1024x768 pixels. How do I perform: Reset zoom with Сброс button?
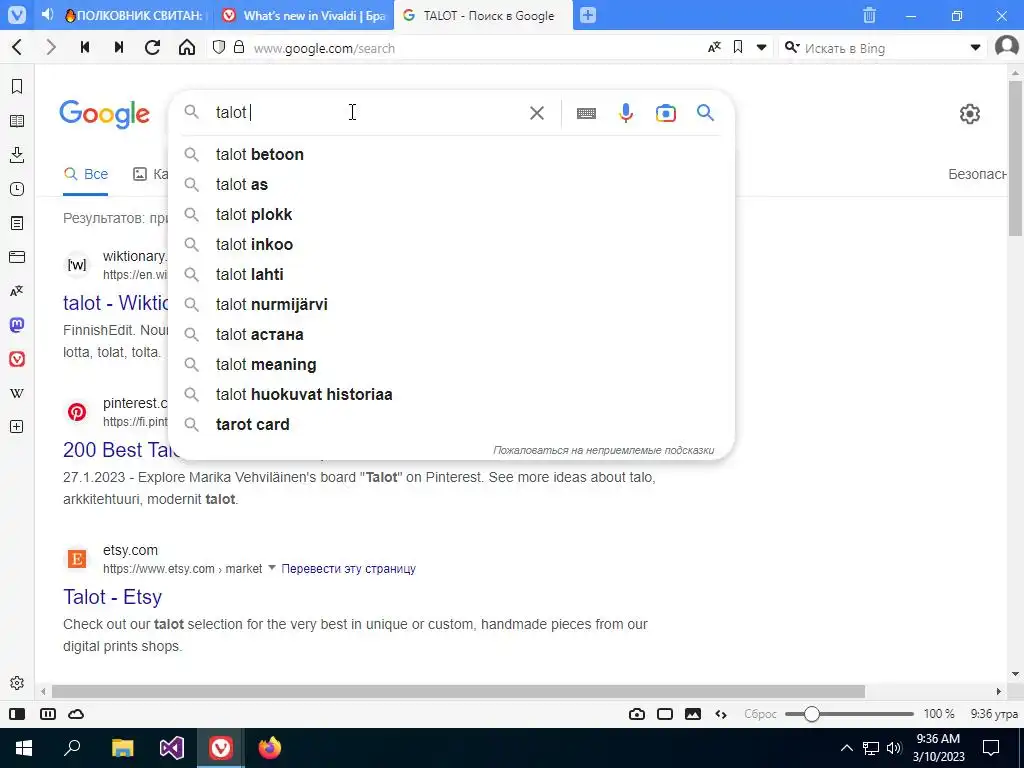coord(760,714)
